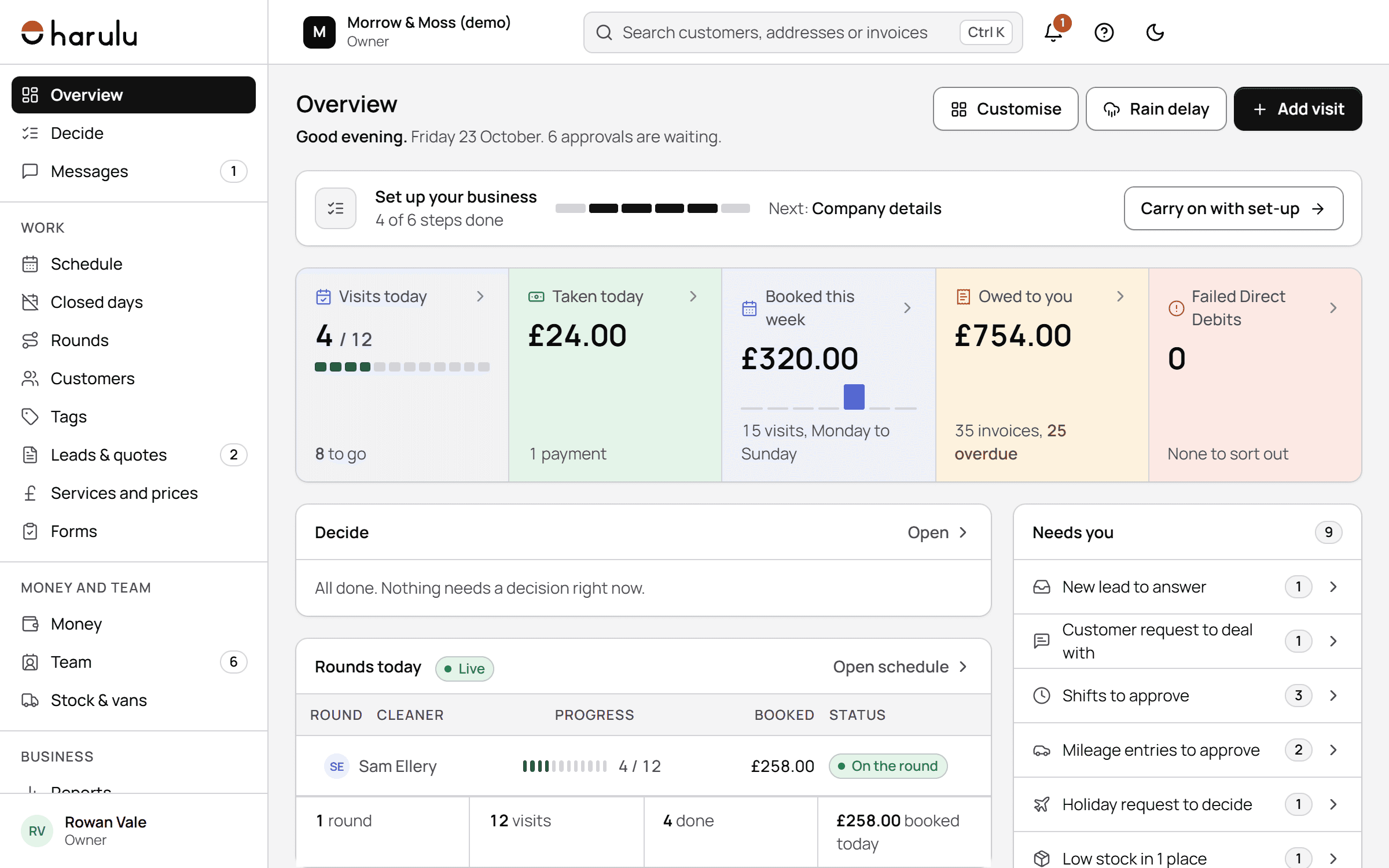Open the Decide panel link

coord(938,532)
